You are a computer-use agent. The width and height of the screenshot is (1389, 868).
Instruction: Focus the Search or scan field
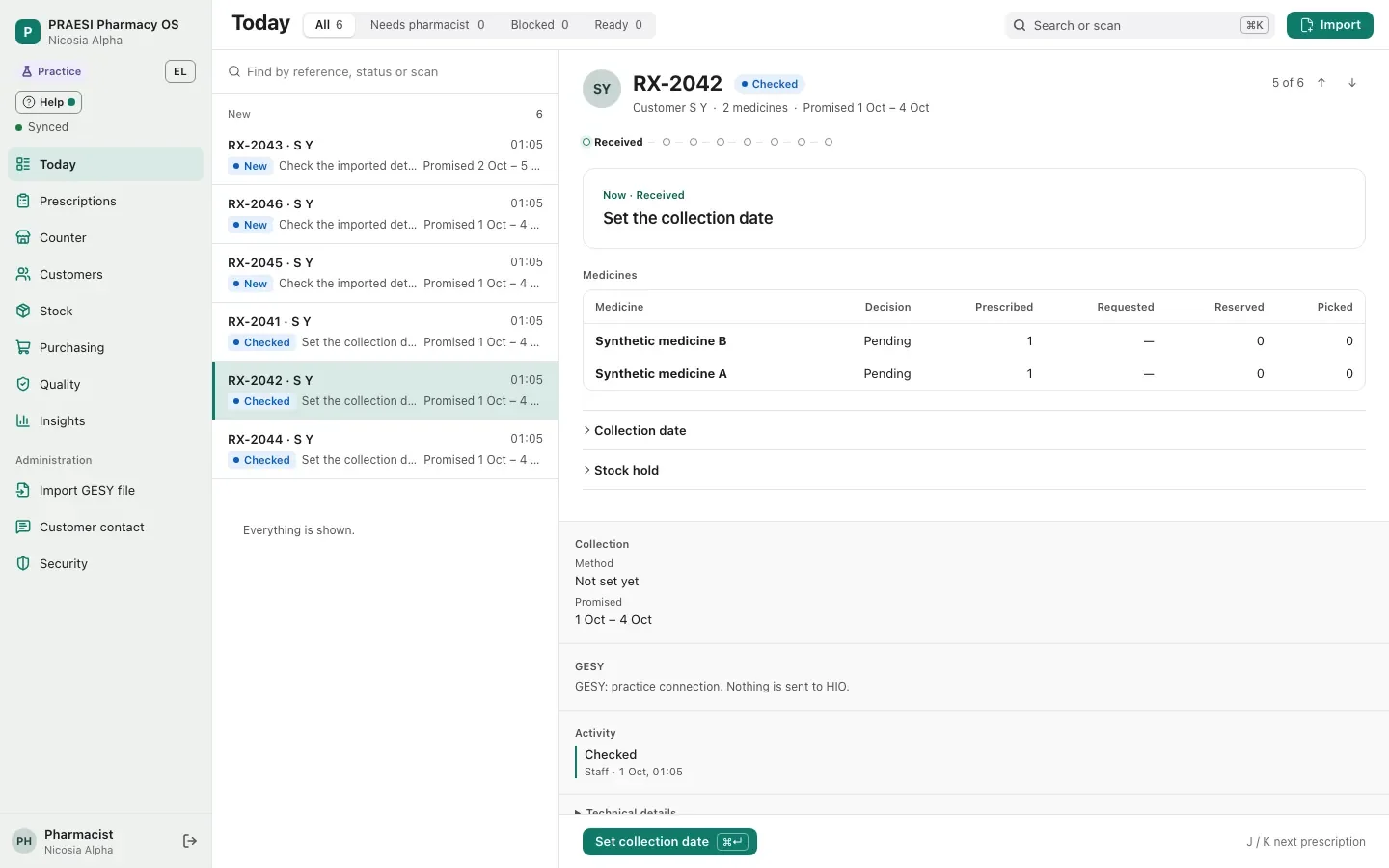[x=1140, y=25]
